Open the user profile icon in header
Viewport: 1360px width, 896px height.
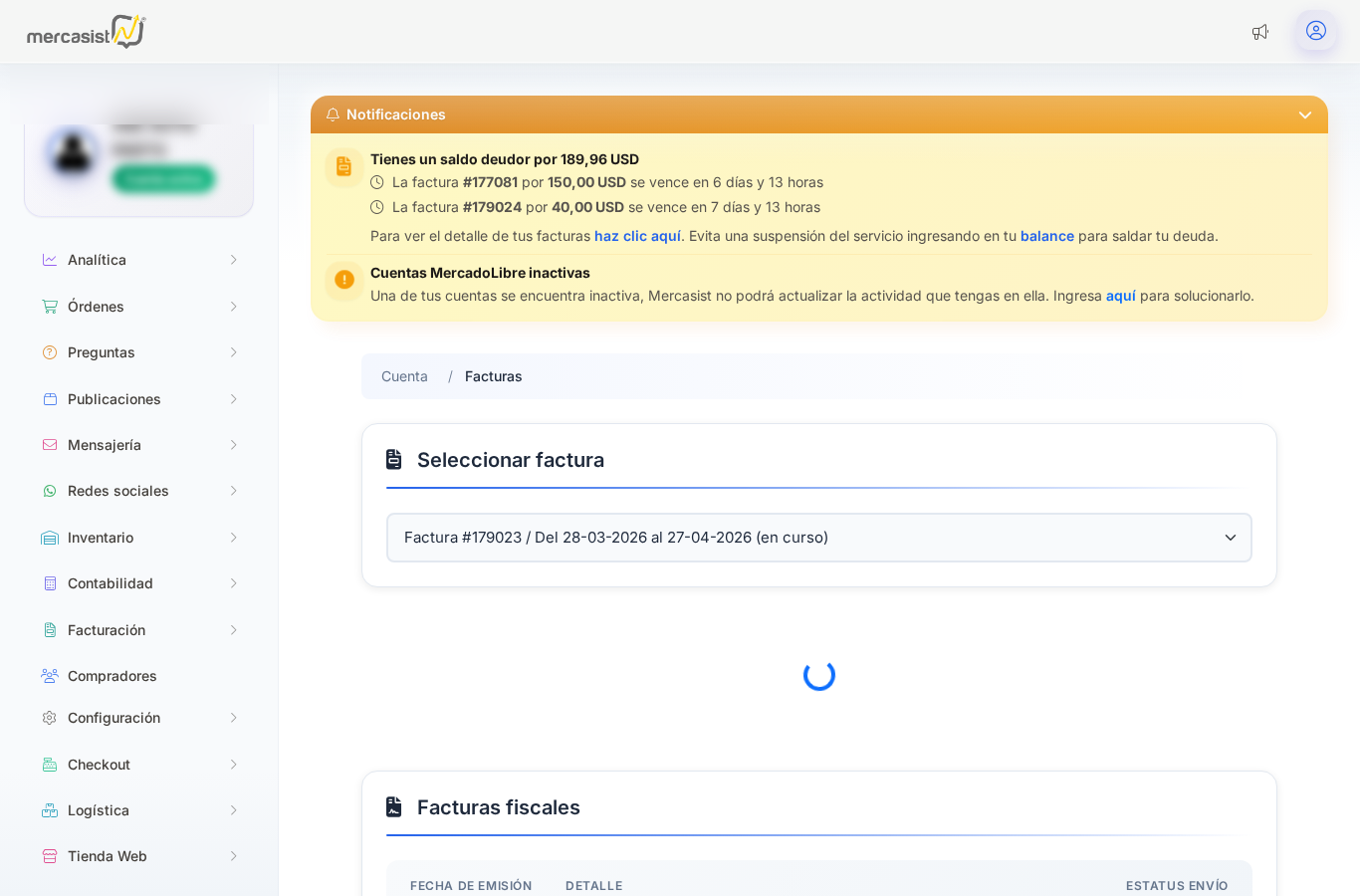(1316, 31)
